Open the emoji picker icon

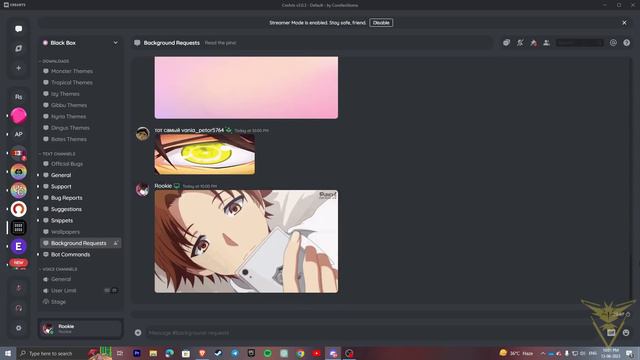pyautogui.click(x=626, y=333)
